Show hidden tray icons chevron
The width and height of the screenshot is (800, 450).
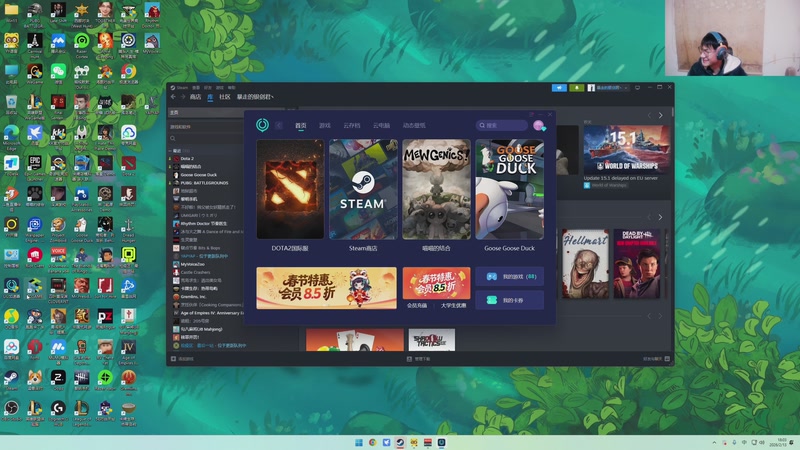pos(714,442)
